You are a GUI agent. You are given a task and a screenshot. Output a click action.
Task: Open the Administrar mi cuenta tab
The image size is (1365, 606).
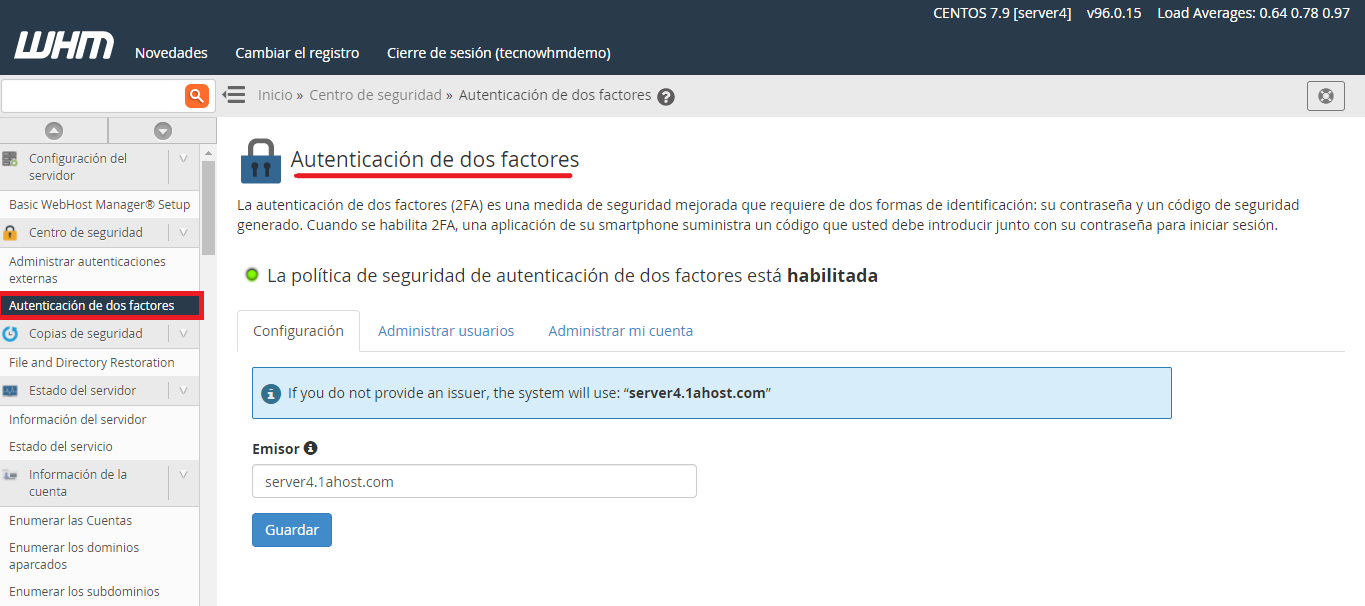620,331
